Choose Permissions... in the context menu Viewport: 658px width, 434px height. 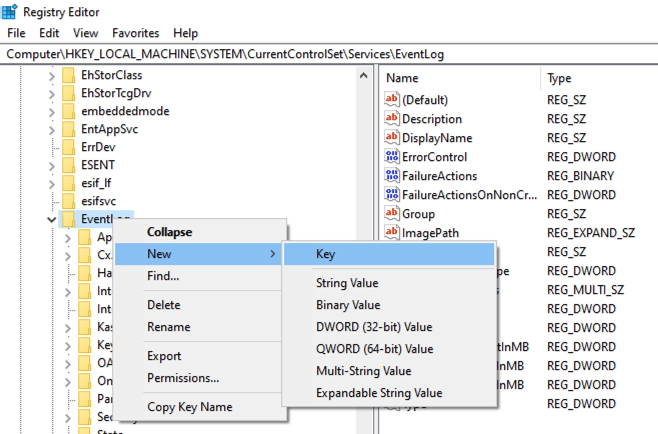pos(183,378)
